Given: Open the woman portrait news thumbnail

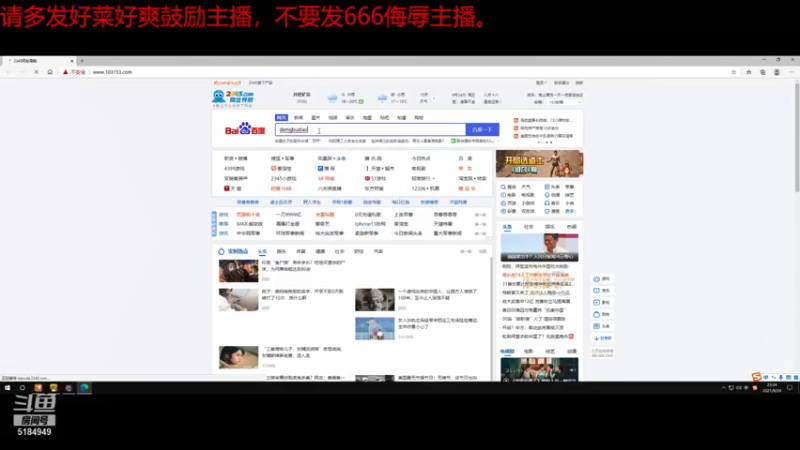Looking at the screenshot, I should point(238,357).
